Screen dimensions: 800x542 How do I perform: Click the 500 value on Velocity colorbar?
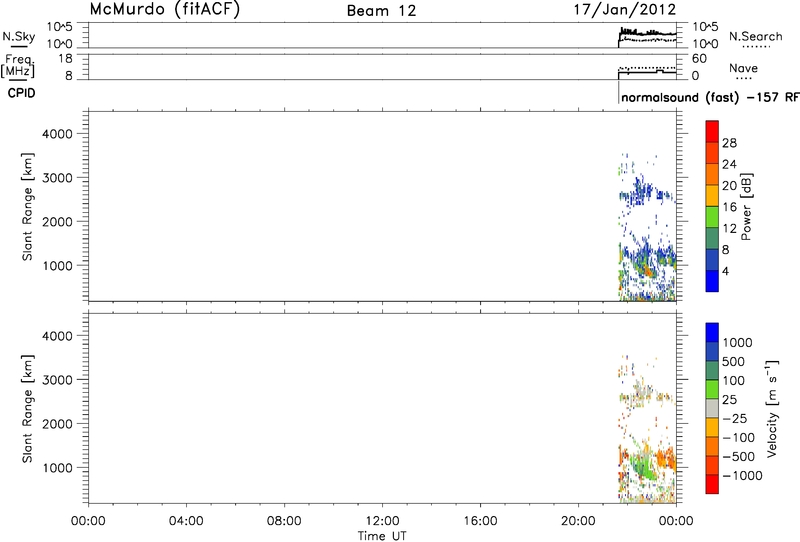(734, 362)
